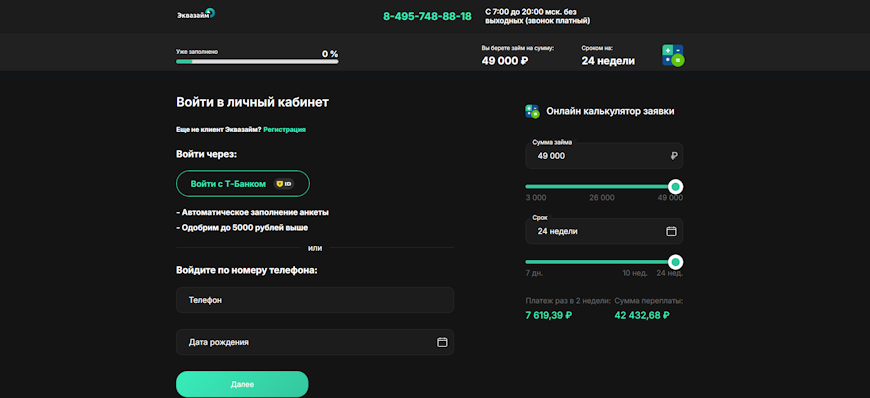
Task: Click the Сумма переплаты label
Action: point(649,301)
